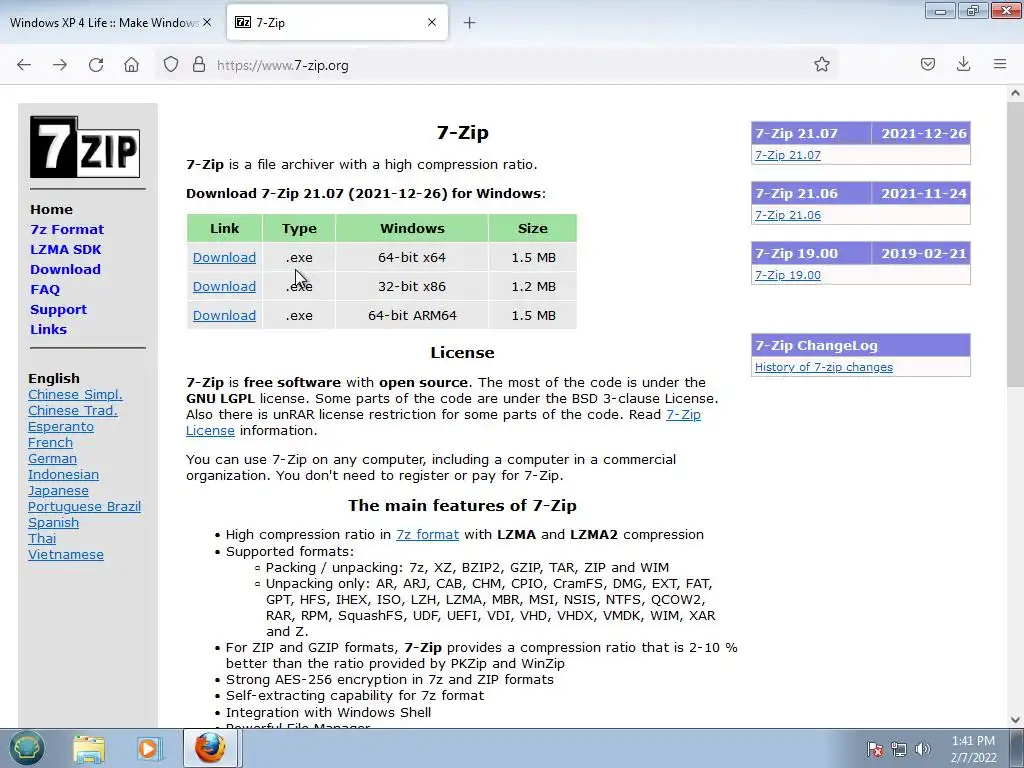1024x768 pixels.
Task: Go forward with the forward arrow
Action: pos(60,65)
